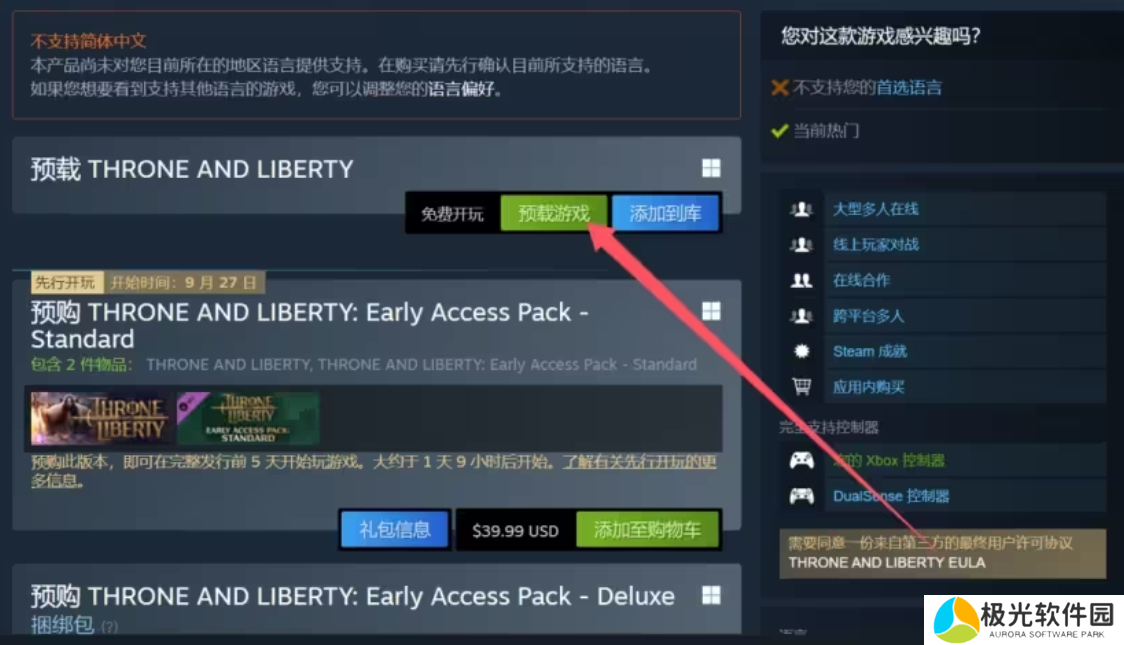Screen dimensions: 1124x645
Task: Click the Steam 成就 achievements icon
Action: (801, 351)
